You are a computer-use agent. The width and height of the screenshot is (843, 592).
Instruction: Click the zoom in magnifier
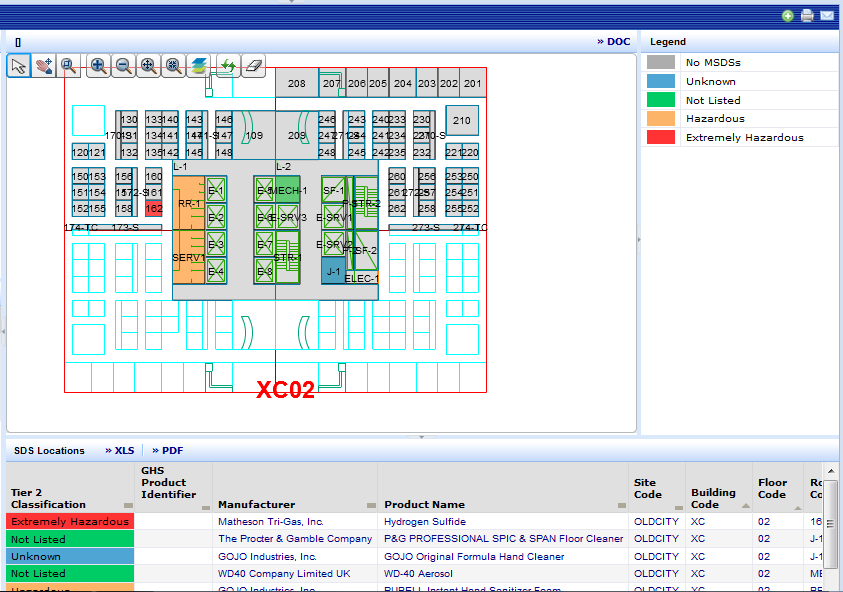(99, 66)
